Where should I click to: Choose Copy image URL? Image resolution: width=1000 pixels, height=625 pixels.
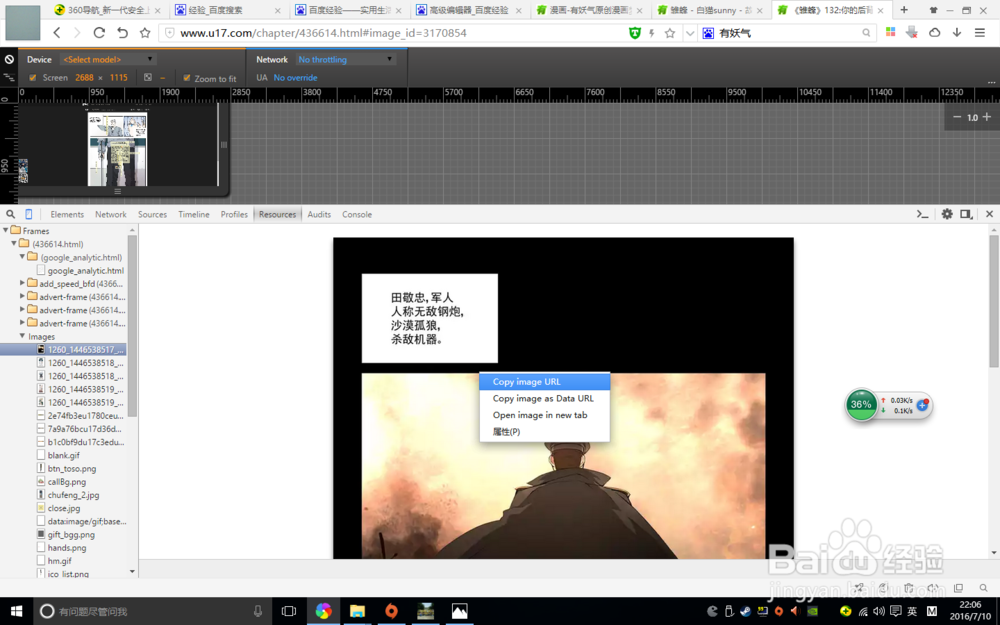click(545, 381)
